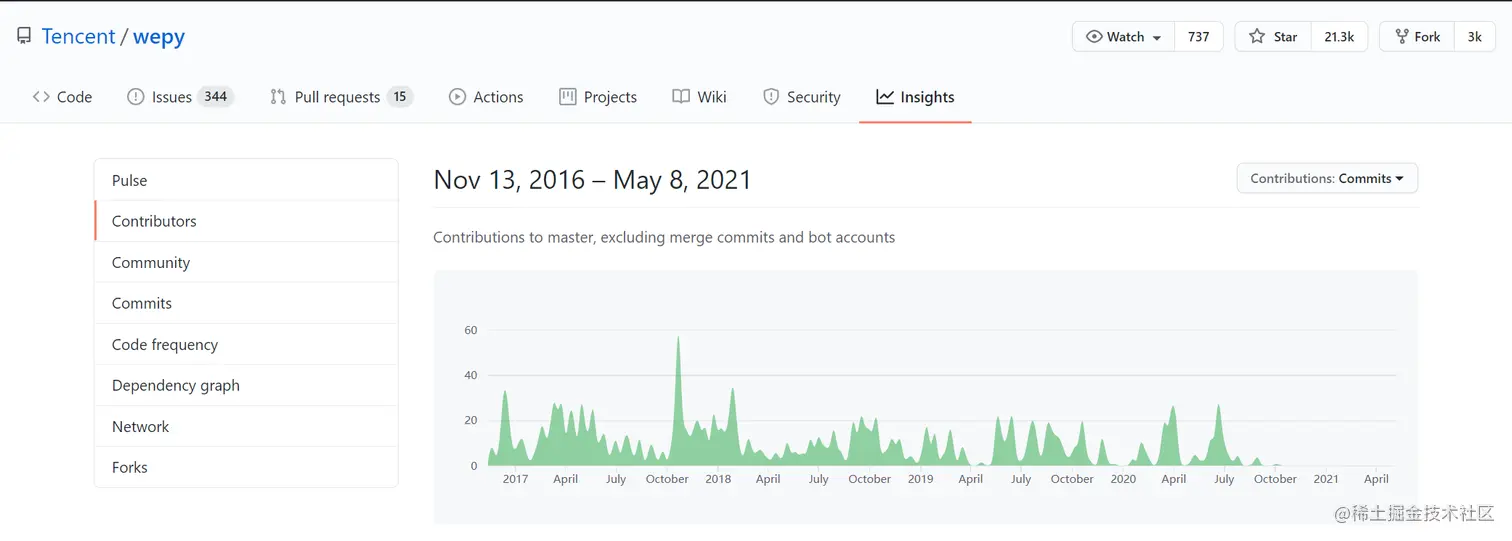This screenshot has height=541, width=1512.
Task: Click the 344 issues counter badge
Action: point(215,96)
